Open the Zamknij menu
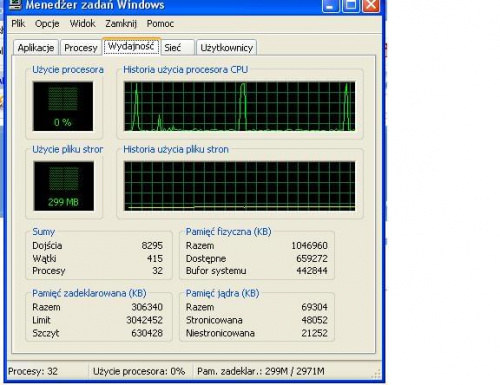The width and height of the screenshot is (500, 385). (x=121, y=24)
